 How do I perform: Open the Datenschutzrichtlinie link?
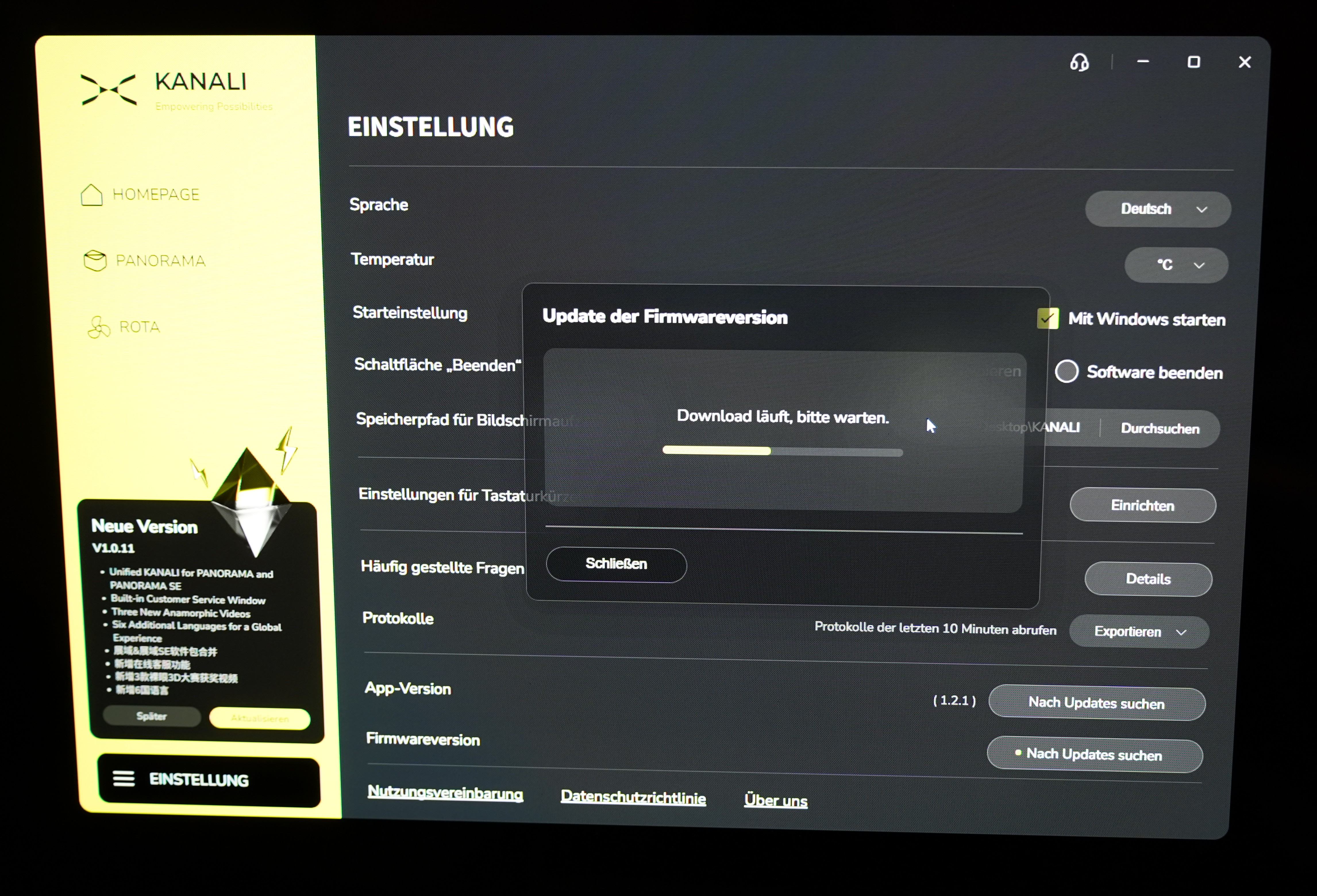click(633, 797)
